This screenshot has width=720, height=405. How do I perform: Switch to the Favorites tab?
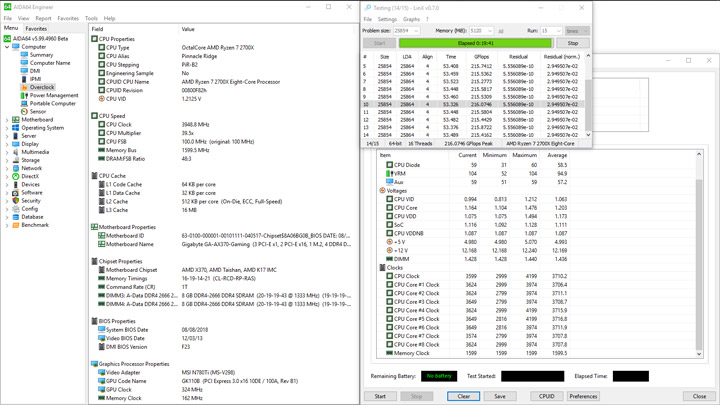[36, 28]
